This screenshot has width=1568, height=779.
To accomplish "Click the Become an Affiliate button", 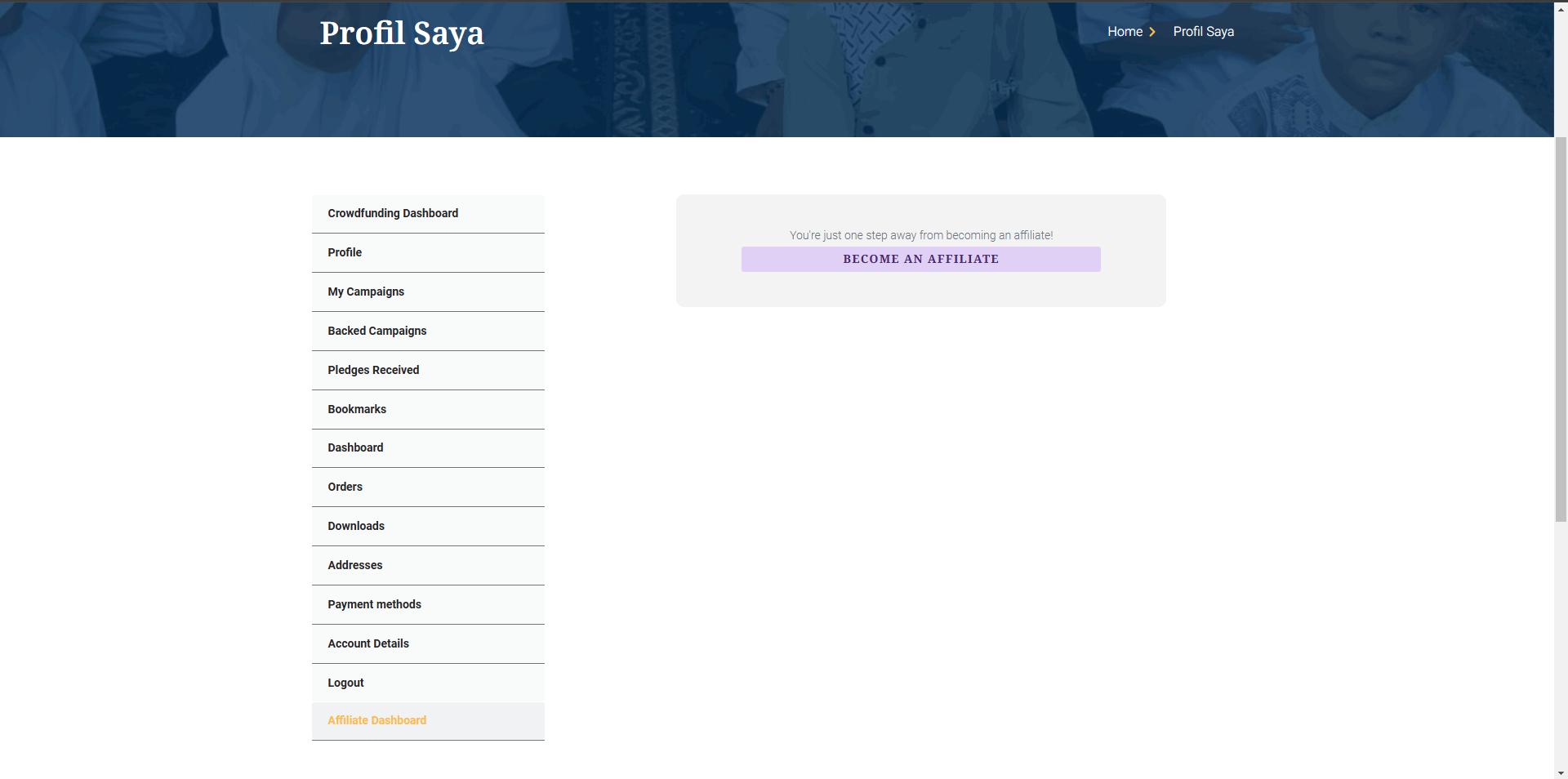I will [920, 259].
